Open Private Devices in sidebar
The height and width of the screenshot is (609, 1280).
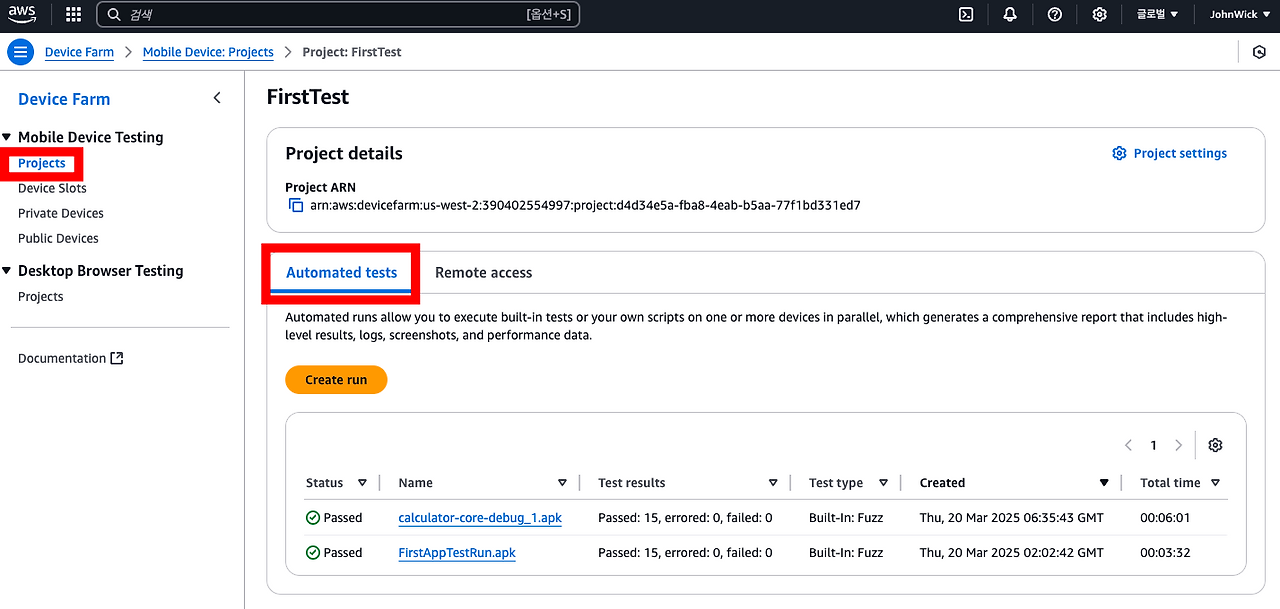pyautogui.click(x=61, y=213)
